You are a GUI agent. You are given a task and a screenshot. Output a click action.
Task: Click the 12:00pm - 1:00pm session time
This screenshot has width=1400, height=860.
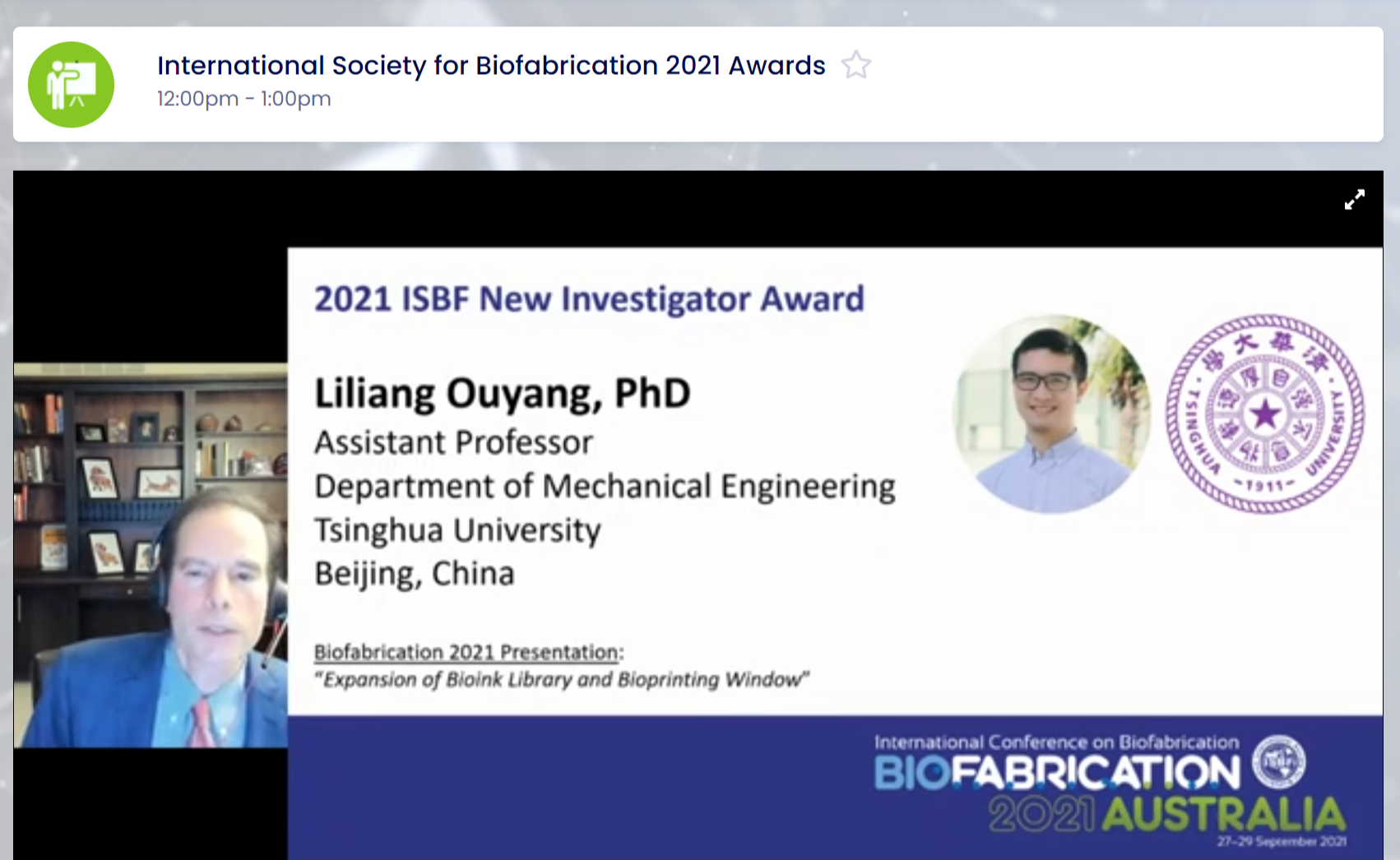pos(243,99)
